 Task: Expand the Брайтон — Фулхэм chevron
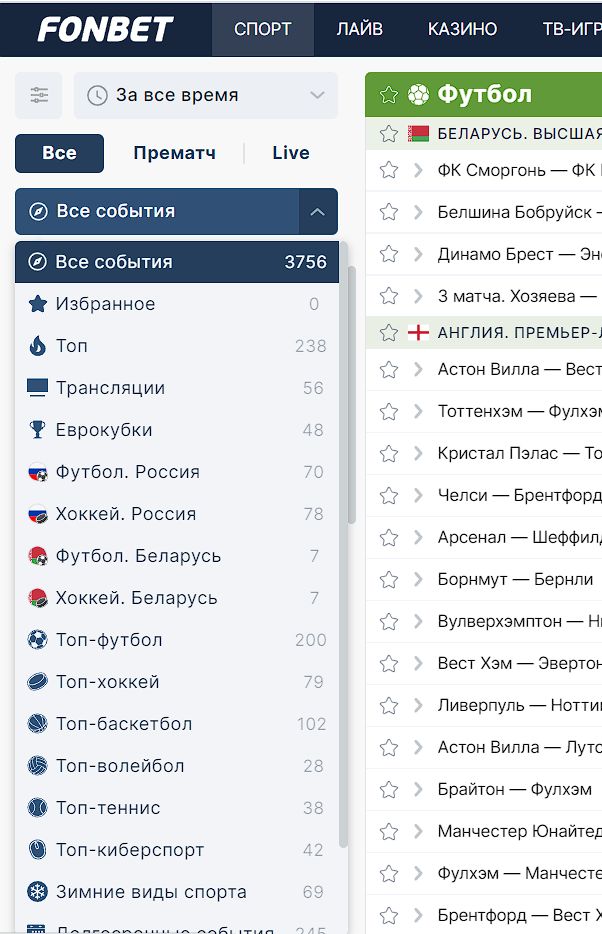click(x=418, y=789)
